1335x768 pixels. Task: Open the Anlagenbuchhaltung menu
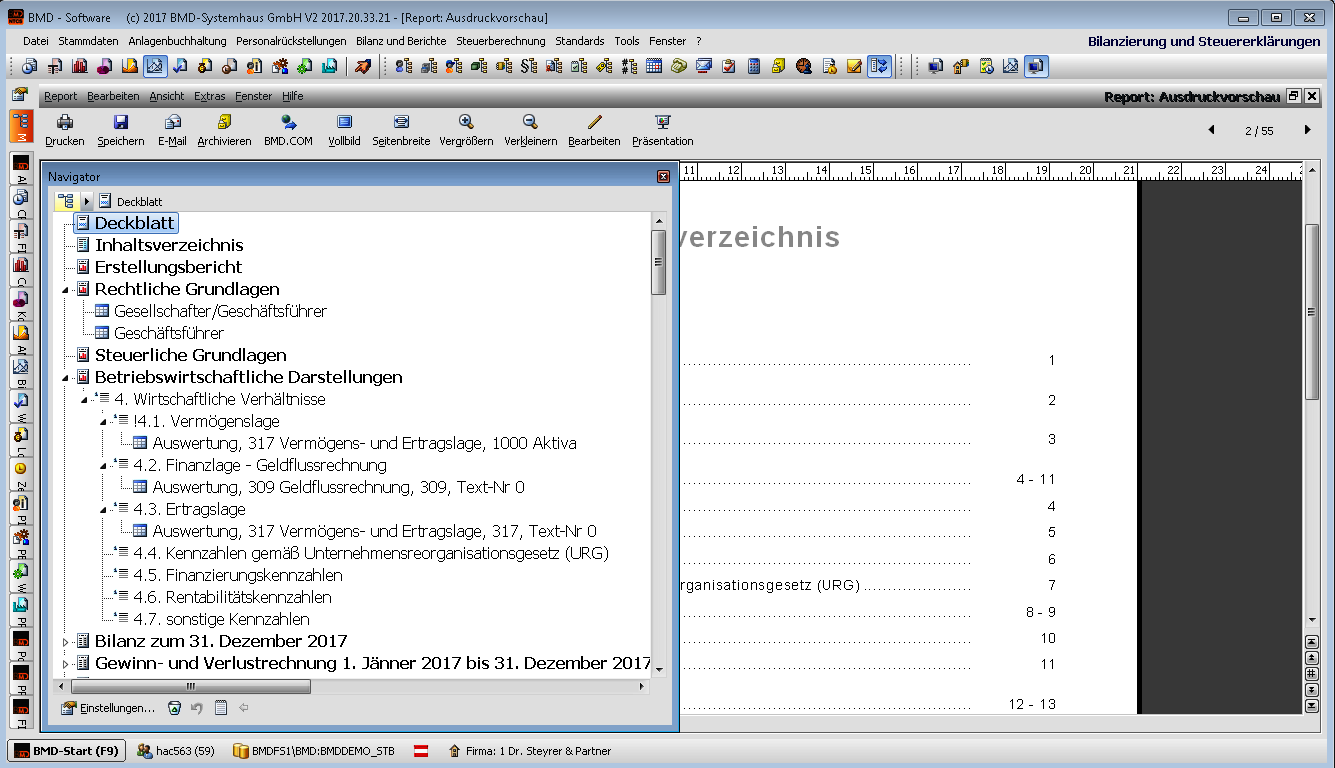coord(177,41)
